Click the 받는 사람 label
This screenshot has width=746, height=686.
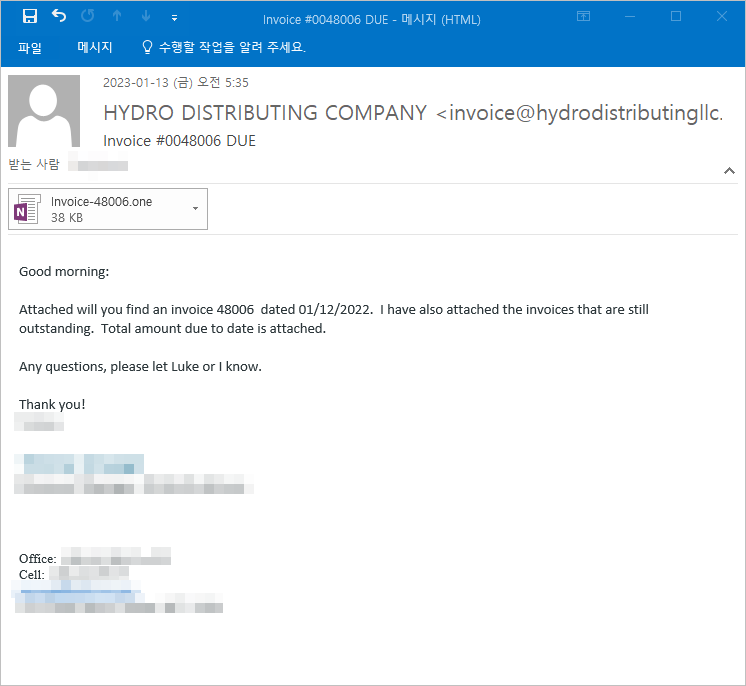(34, 165)
